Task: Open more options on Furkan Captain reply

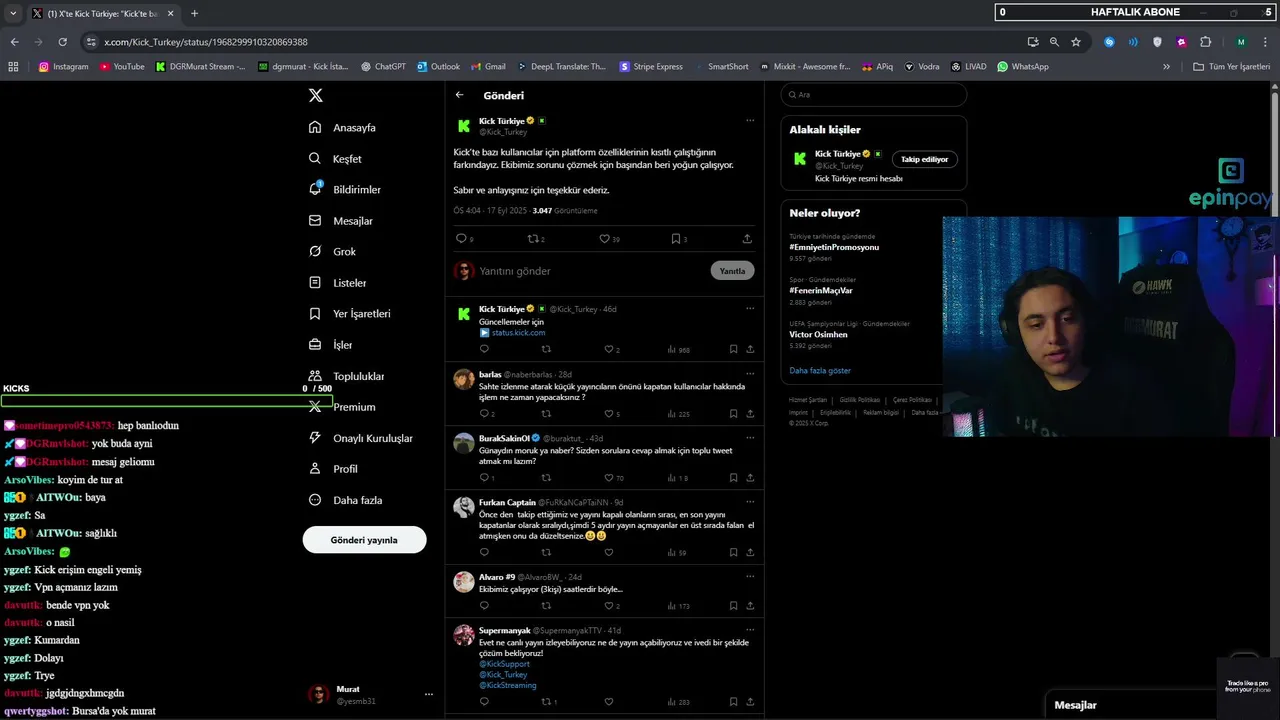Action: tap(750, 501)
